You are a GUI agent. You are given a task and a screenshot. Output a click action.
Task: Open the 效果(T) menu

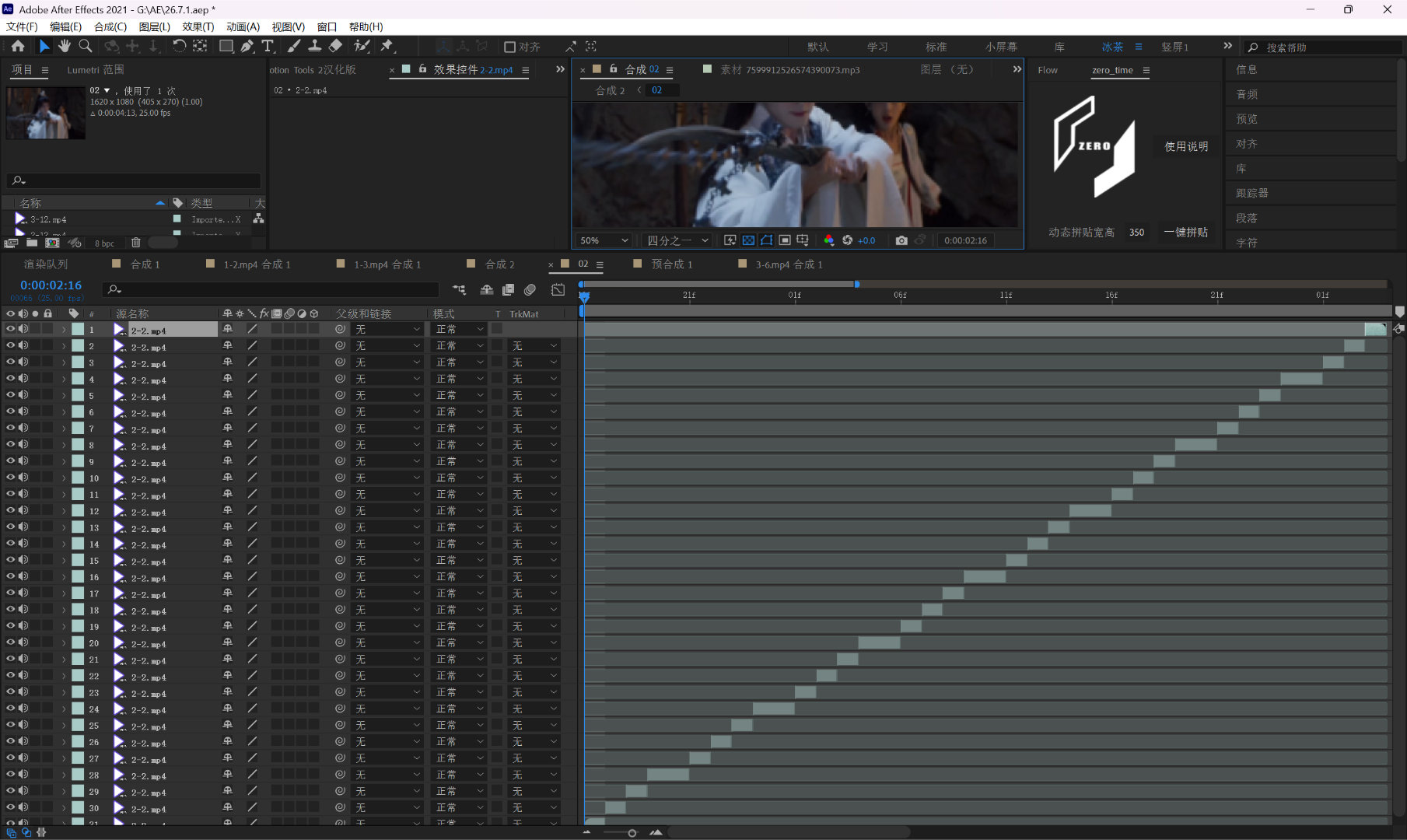click(x=198, y=26)
